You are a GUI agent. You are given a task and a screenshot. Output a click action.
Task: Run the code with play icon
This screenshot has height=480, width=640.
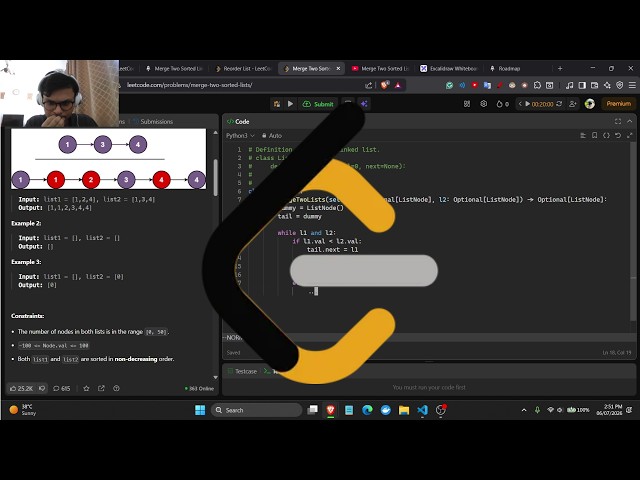[290, 104]
